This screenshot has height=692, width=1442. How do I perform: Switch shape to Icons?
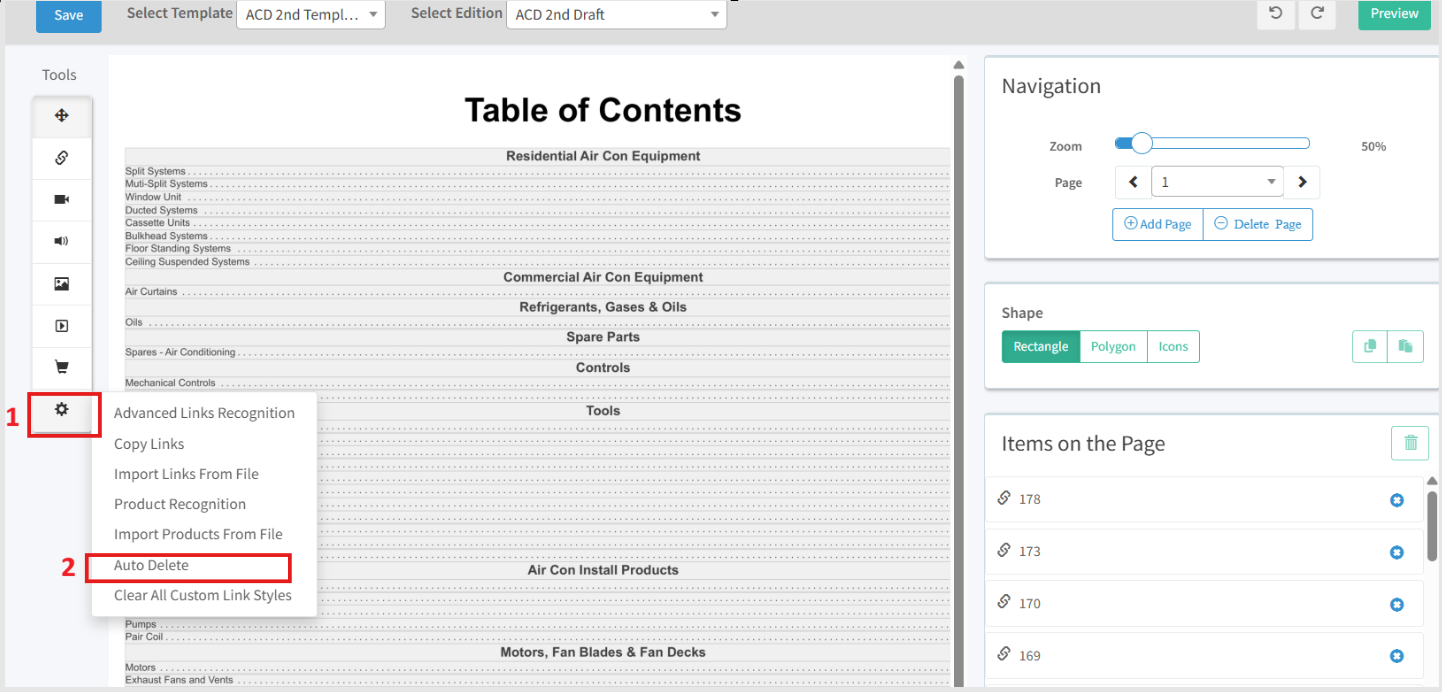click(x=1173, y=347)
